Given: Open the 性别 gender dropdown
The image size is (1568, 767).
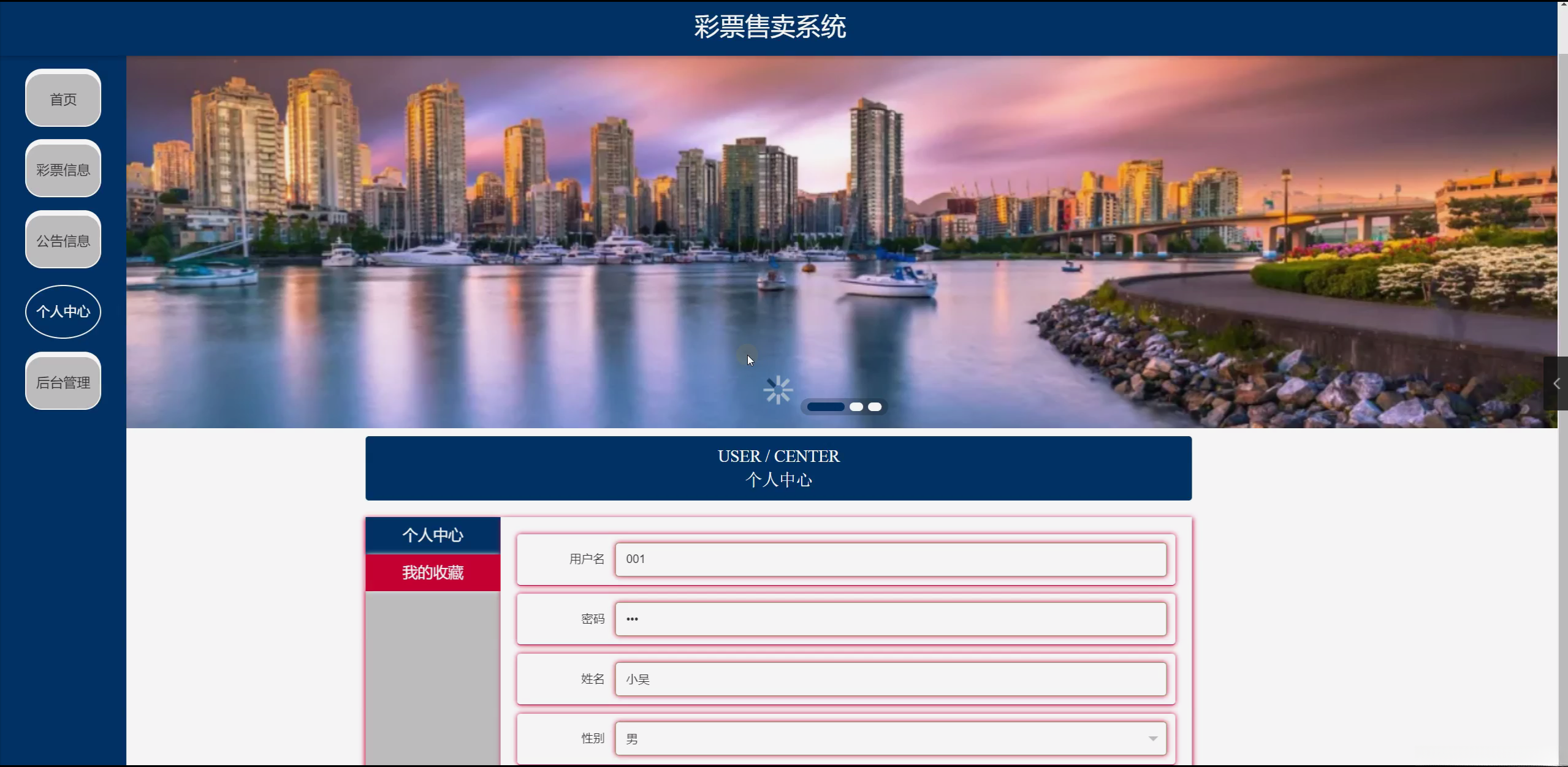Looking at the screenshot, I should 891,738.
